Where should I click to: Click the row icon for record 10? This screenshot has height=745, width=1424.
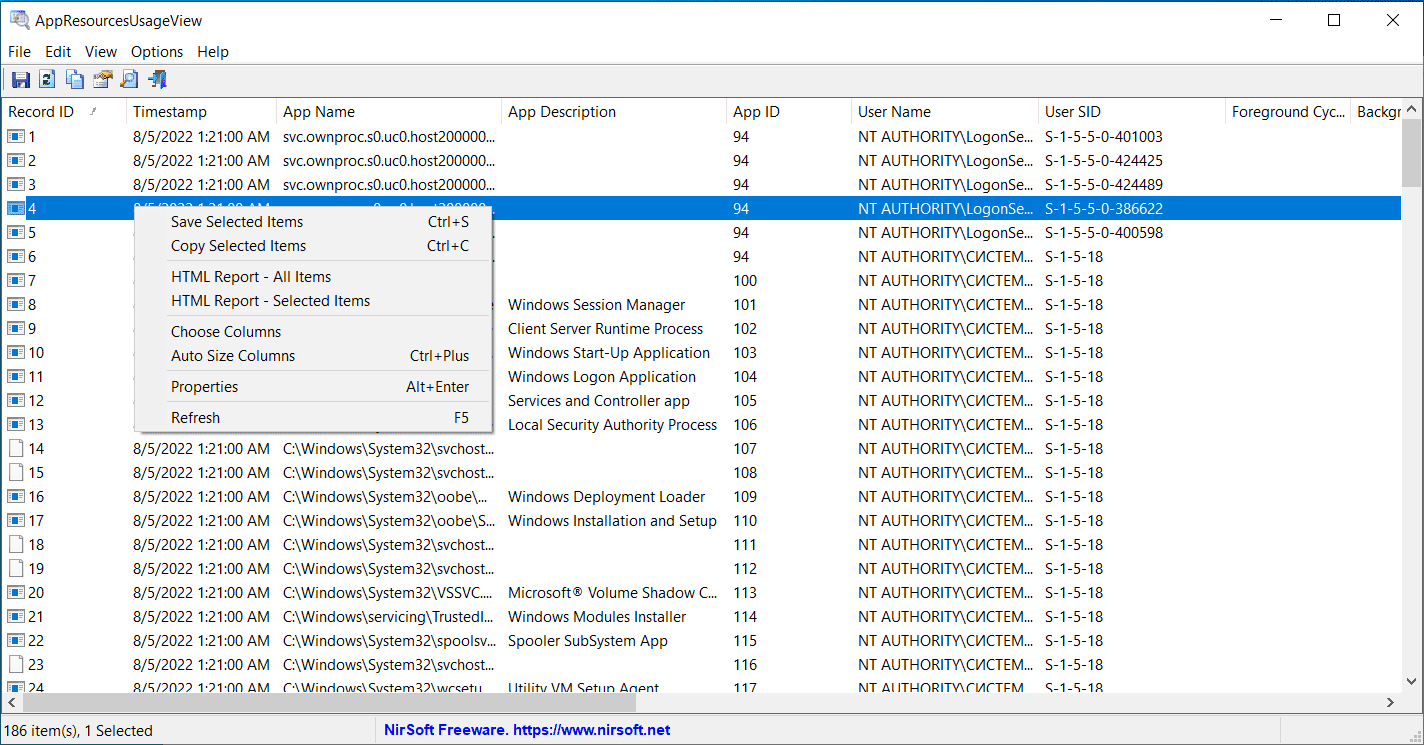(x=16, y=353)
